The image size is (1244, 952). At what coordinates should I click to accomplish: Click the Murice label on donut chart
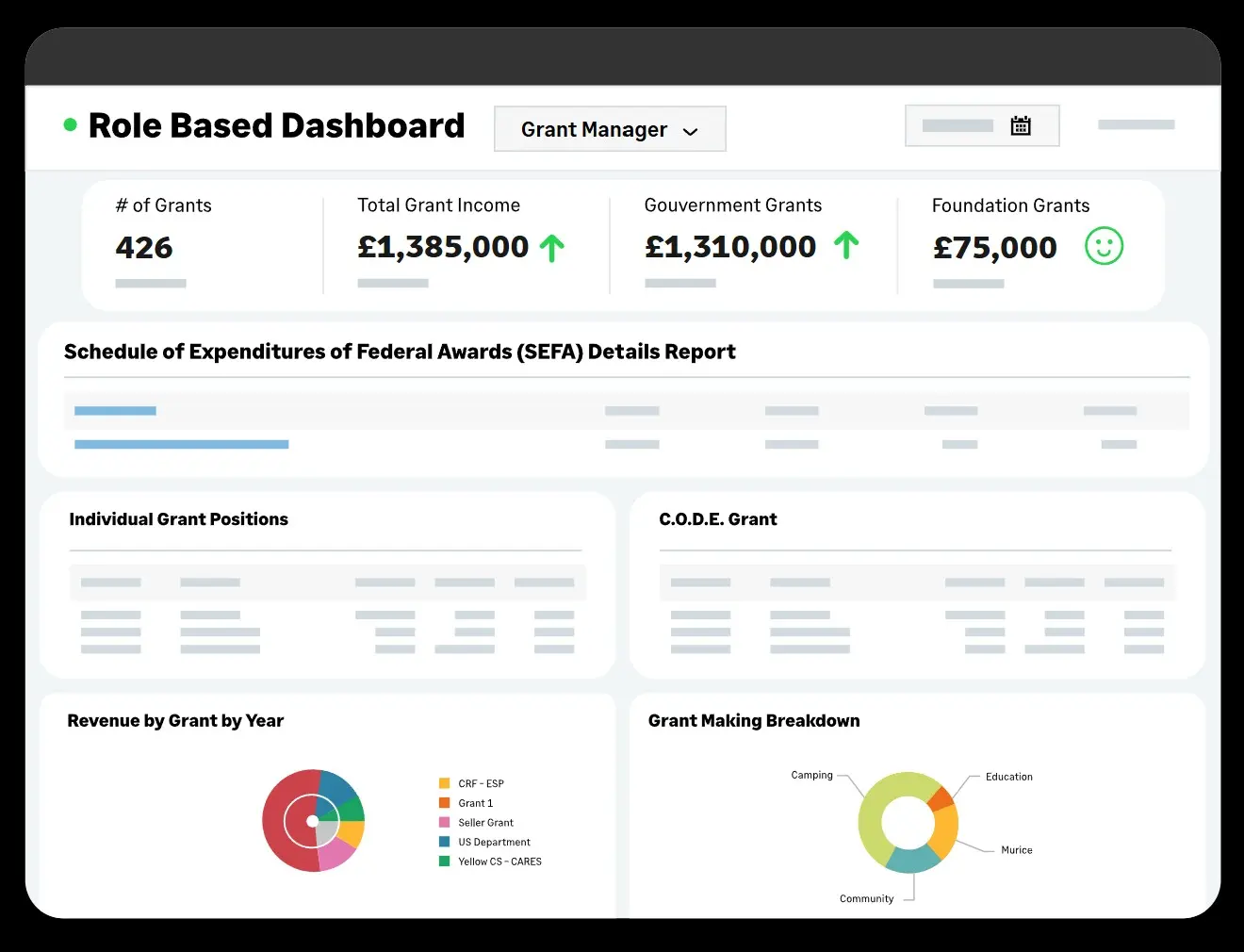point(1016,850)
